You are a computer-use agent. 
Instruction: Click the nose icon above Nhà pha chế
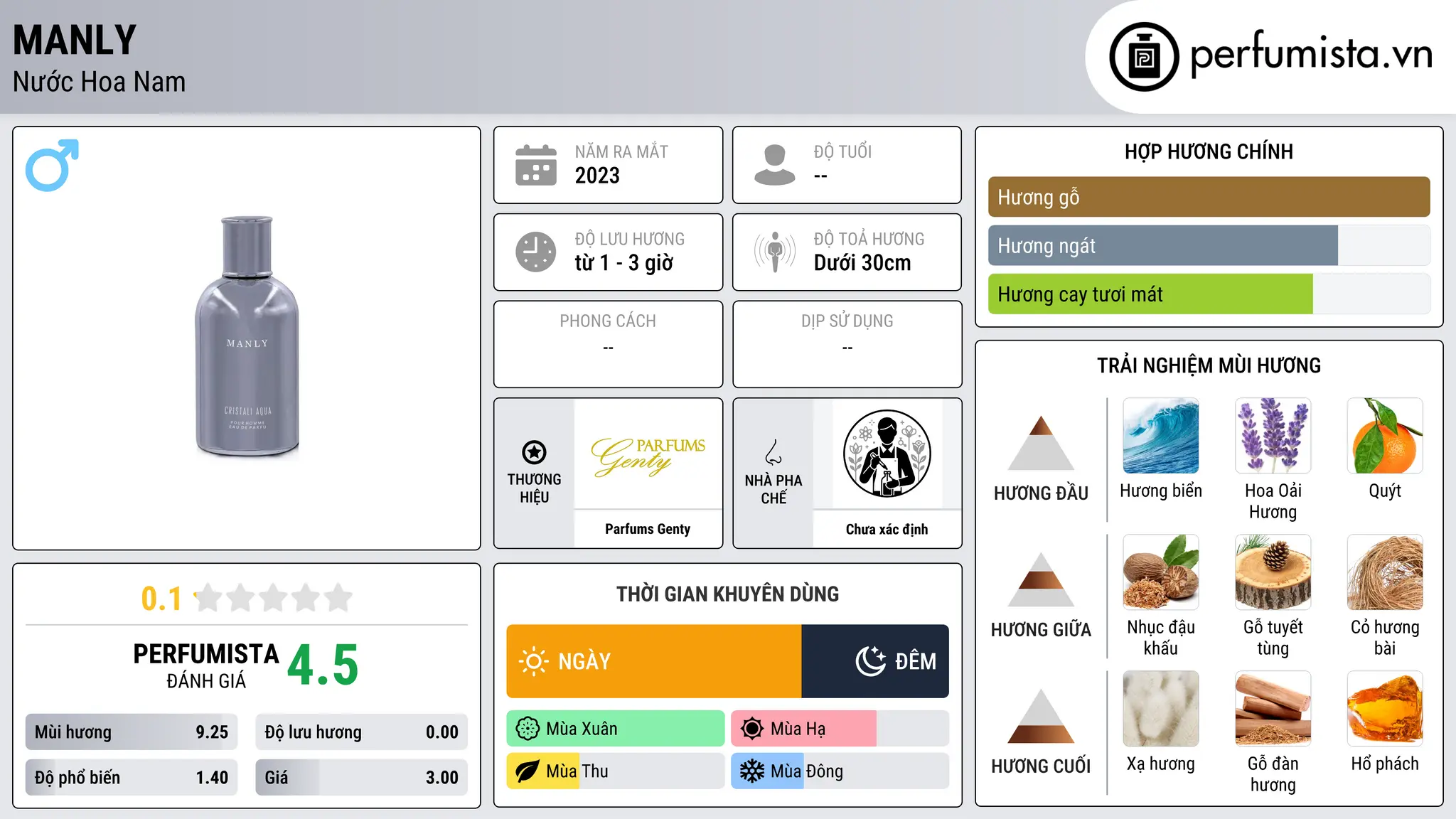[773, 452]
